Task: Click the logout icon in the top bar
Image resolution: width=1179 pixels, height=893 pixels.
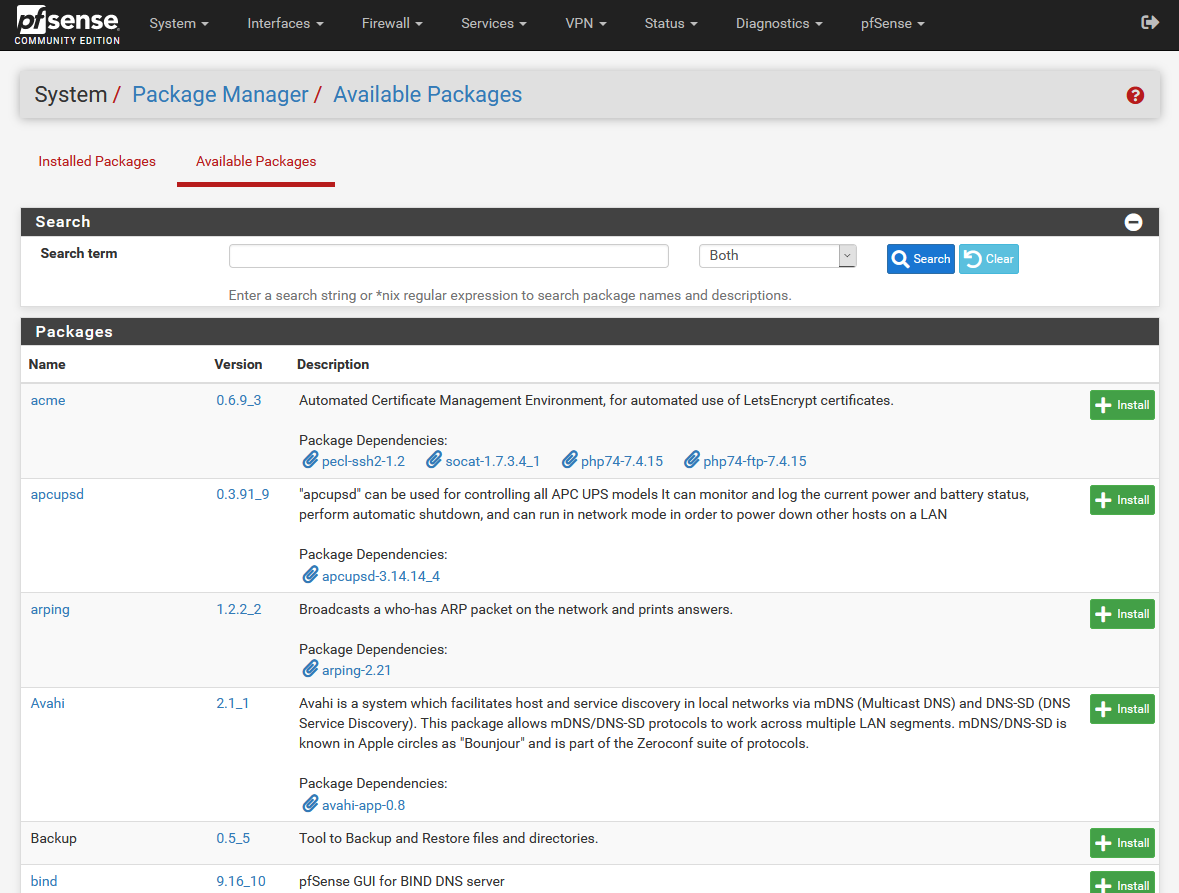Action: [x=1150, y=23]
